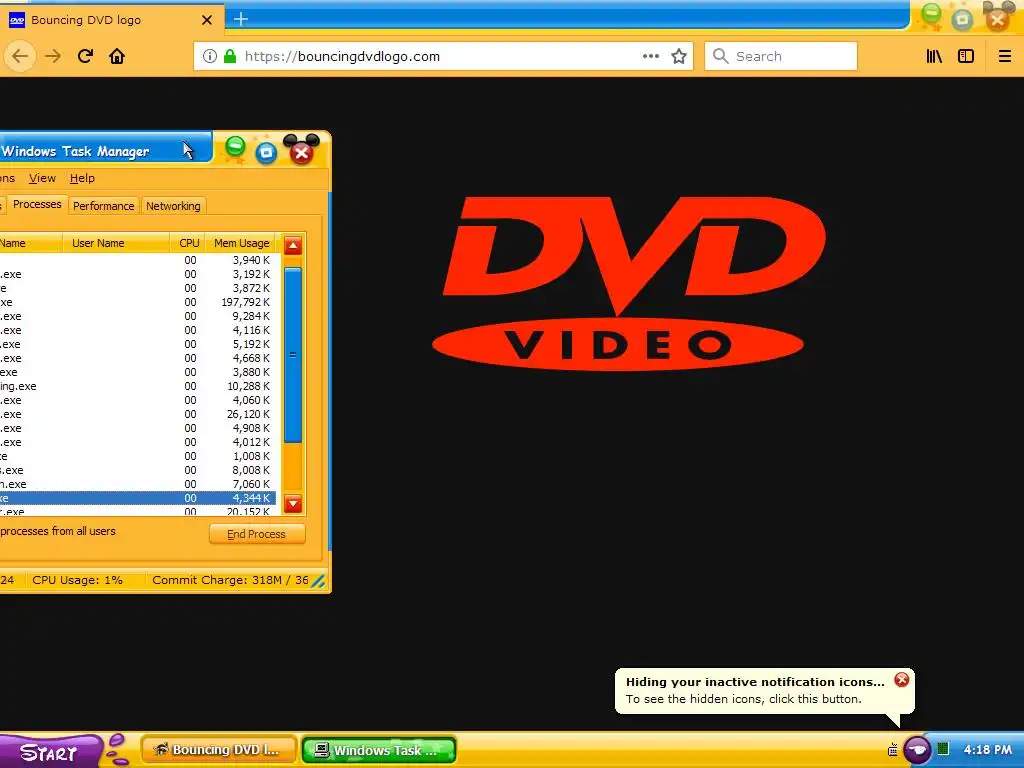Switch to the Processes tab

[x=37, y=204]
